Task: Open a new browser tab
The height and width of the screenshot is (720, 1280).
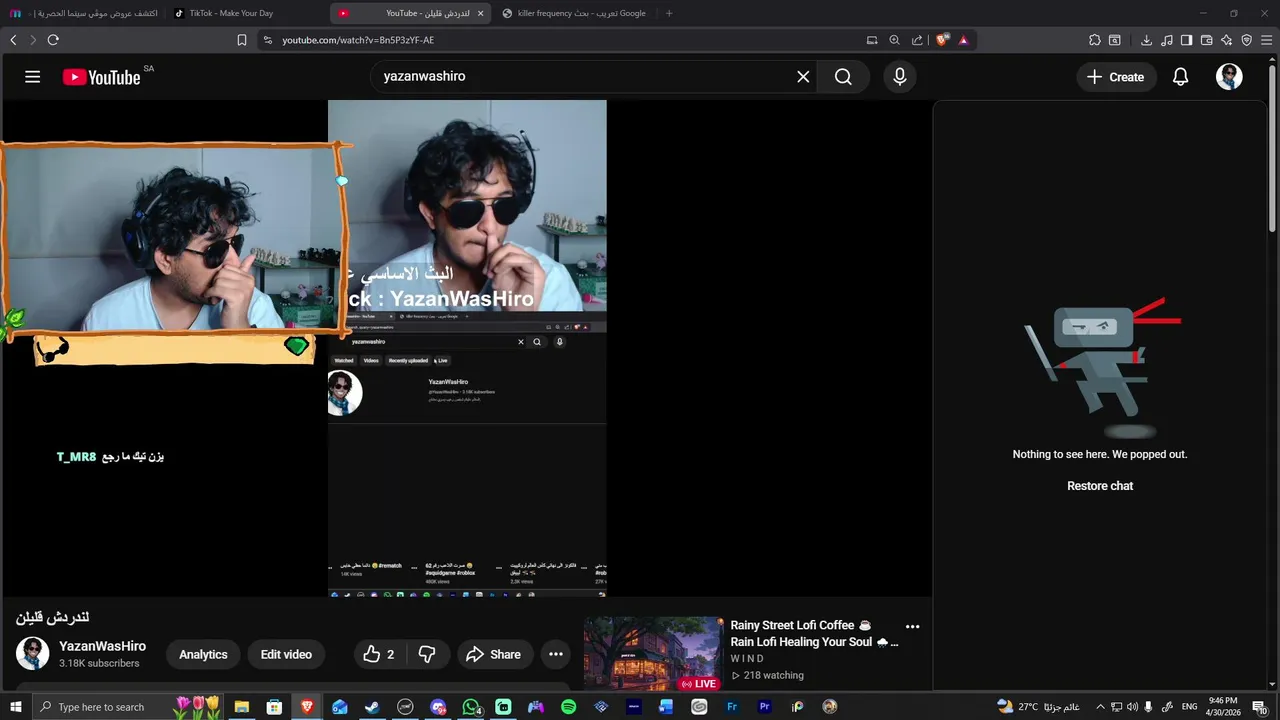Action: click(669, 13)
